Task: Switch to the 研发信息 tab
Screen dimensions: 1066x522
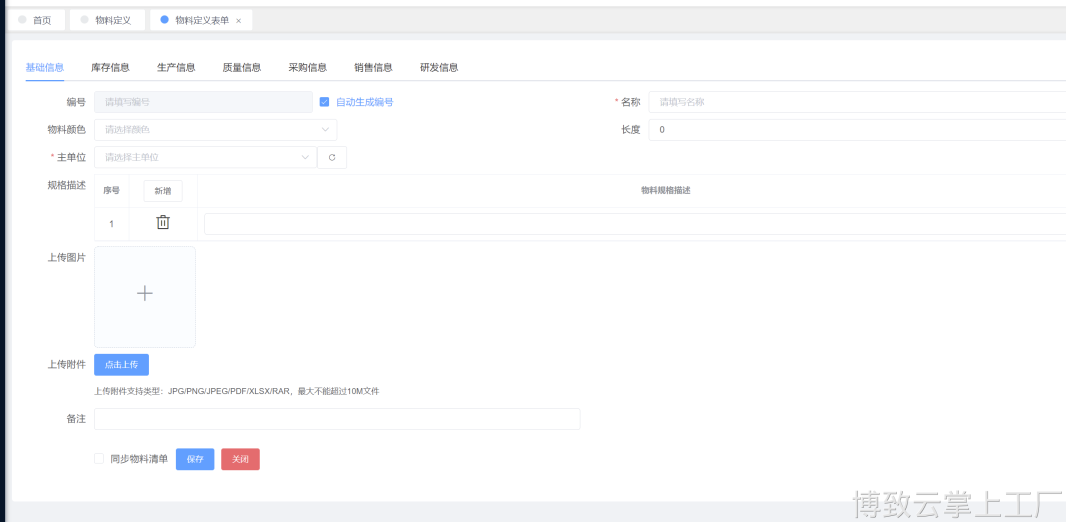Action: pyautogui.click(x=439, y=67)
